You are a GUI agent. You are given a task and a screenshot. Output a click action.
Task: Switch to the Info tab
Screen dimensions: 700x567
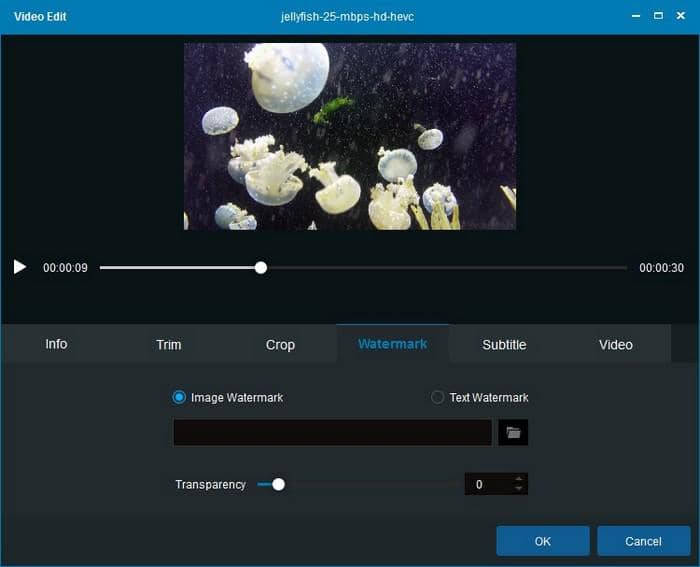[x=56, y=344]
